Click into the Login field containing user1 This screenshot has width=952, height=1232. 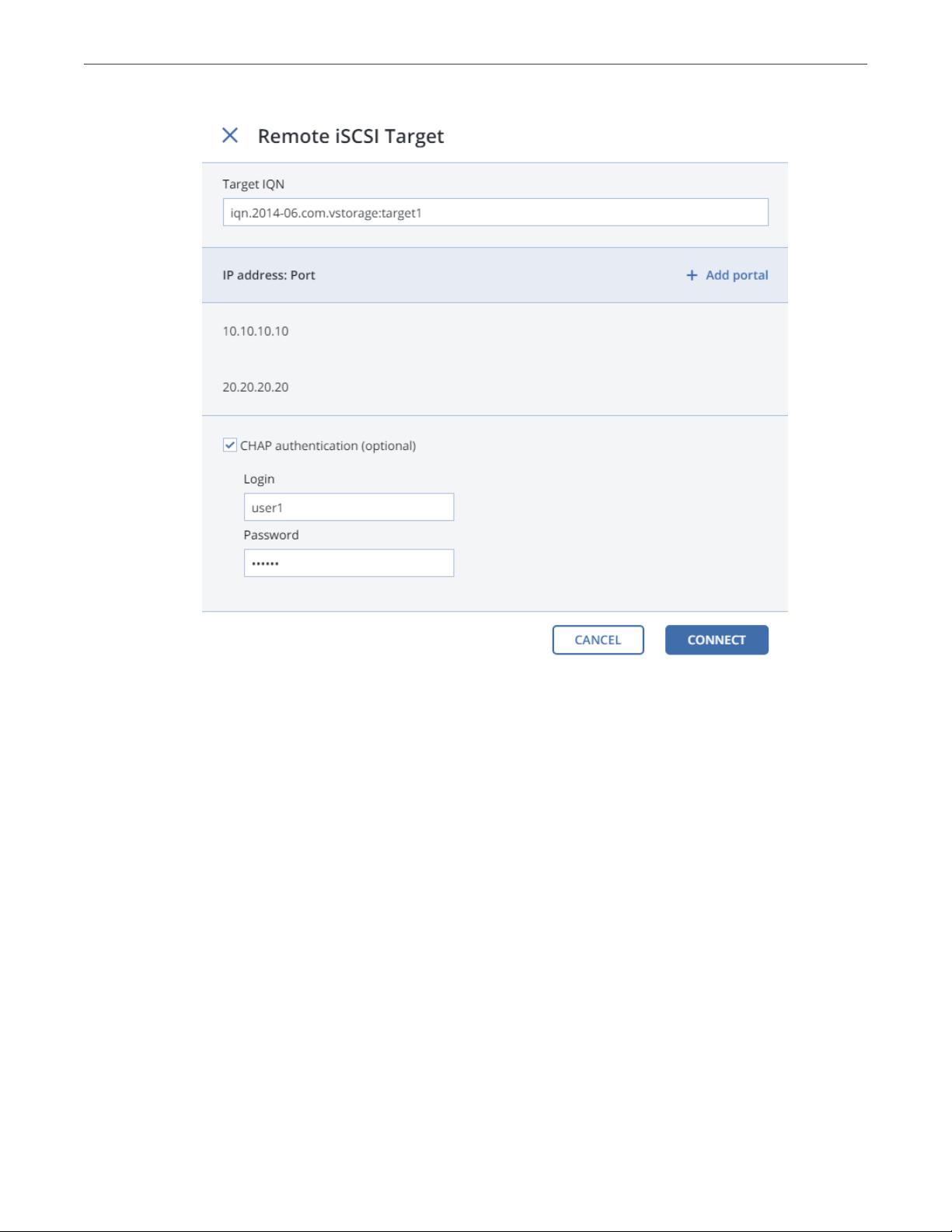[349, 507]
